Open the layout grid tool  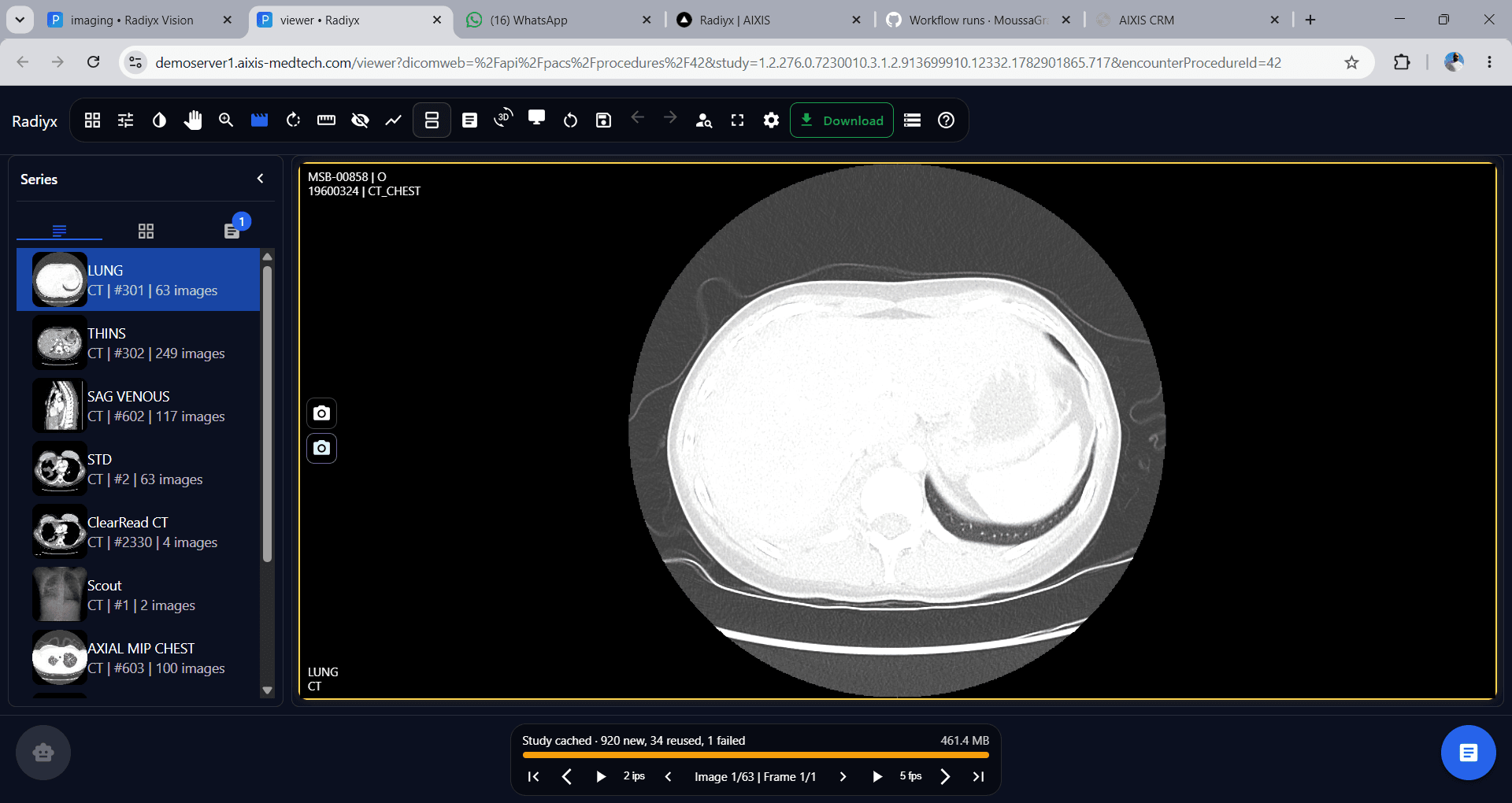92,120
